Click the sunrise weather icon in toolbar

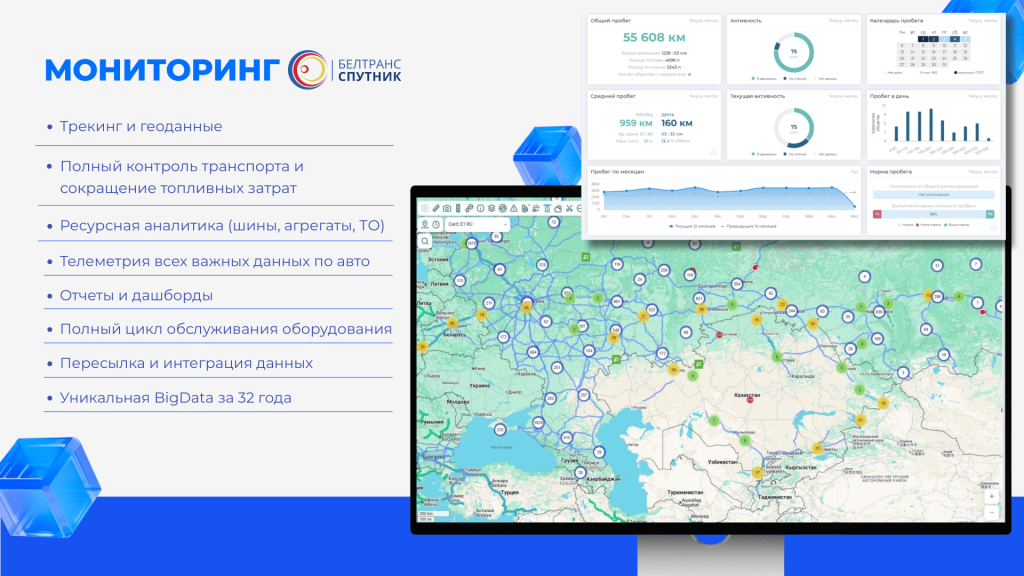pos(536,208)
